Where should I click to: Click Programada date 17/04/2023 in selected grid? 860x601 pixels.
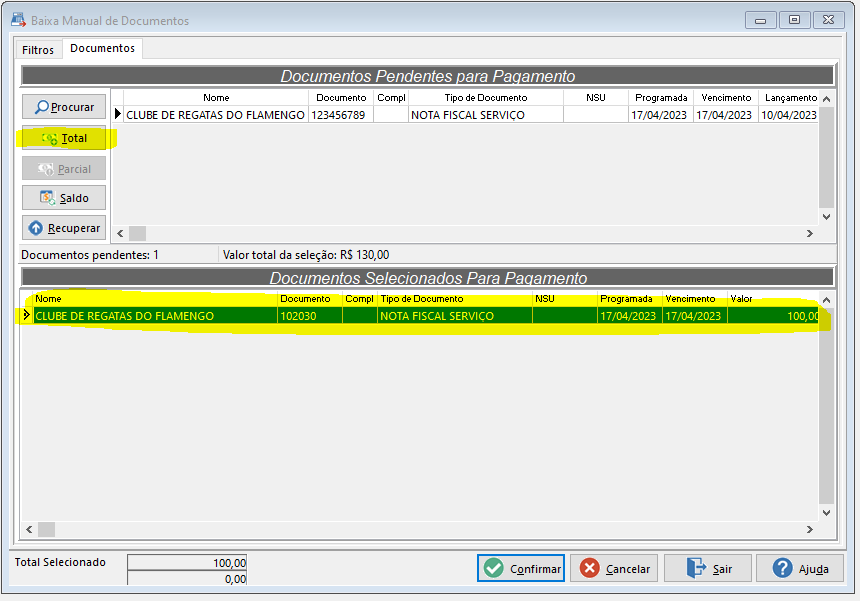[629, 316]
